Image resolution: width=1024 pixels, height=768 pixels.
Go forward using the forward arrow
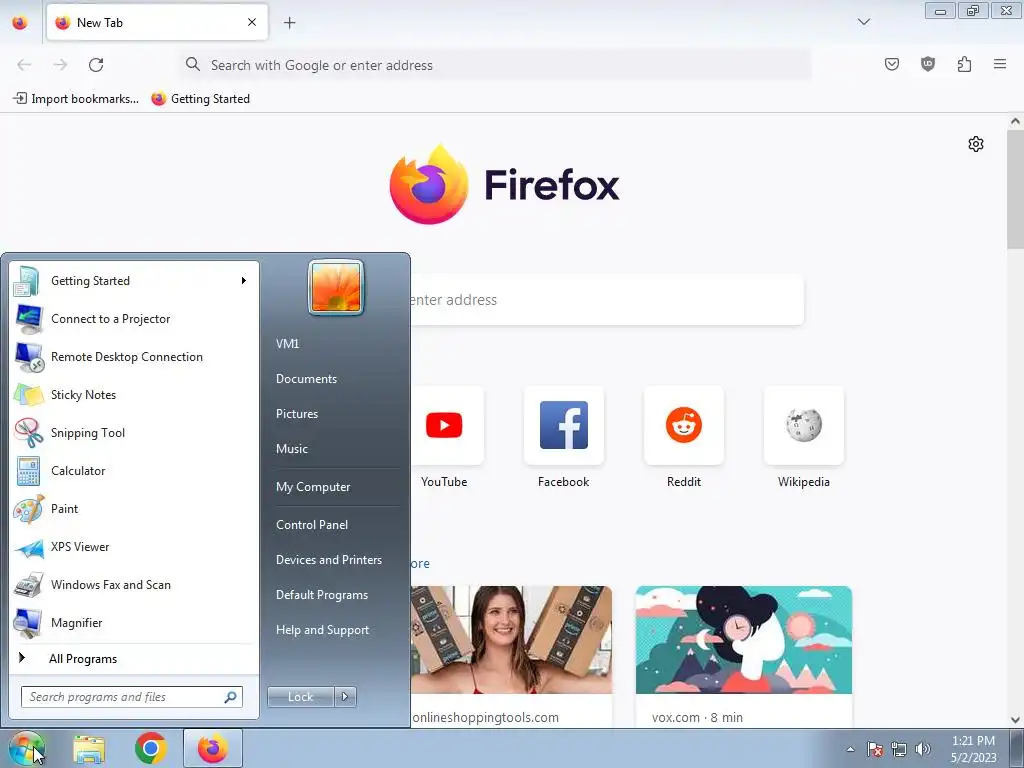pyautogui.click(x=60, y=65)
